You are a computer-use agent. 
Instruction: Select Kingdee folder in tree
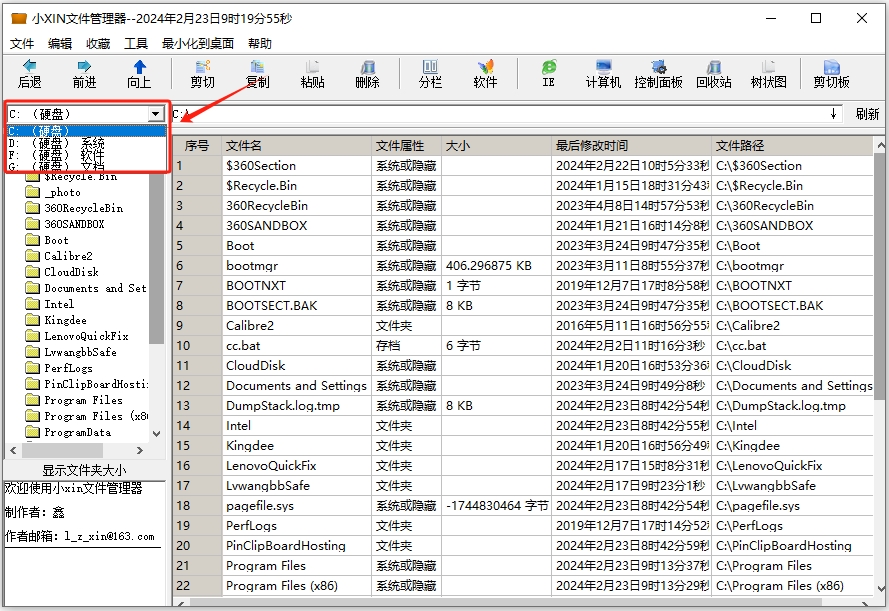pos(65,320)
